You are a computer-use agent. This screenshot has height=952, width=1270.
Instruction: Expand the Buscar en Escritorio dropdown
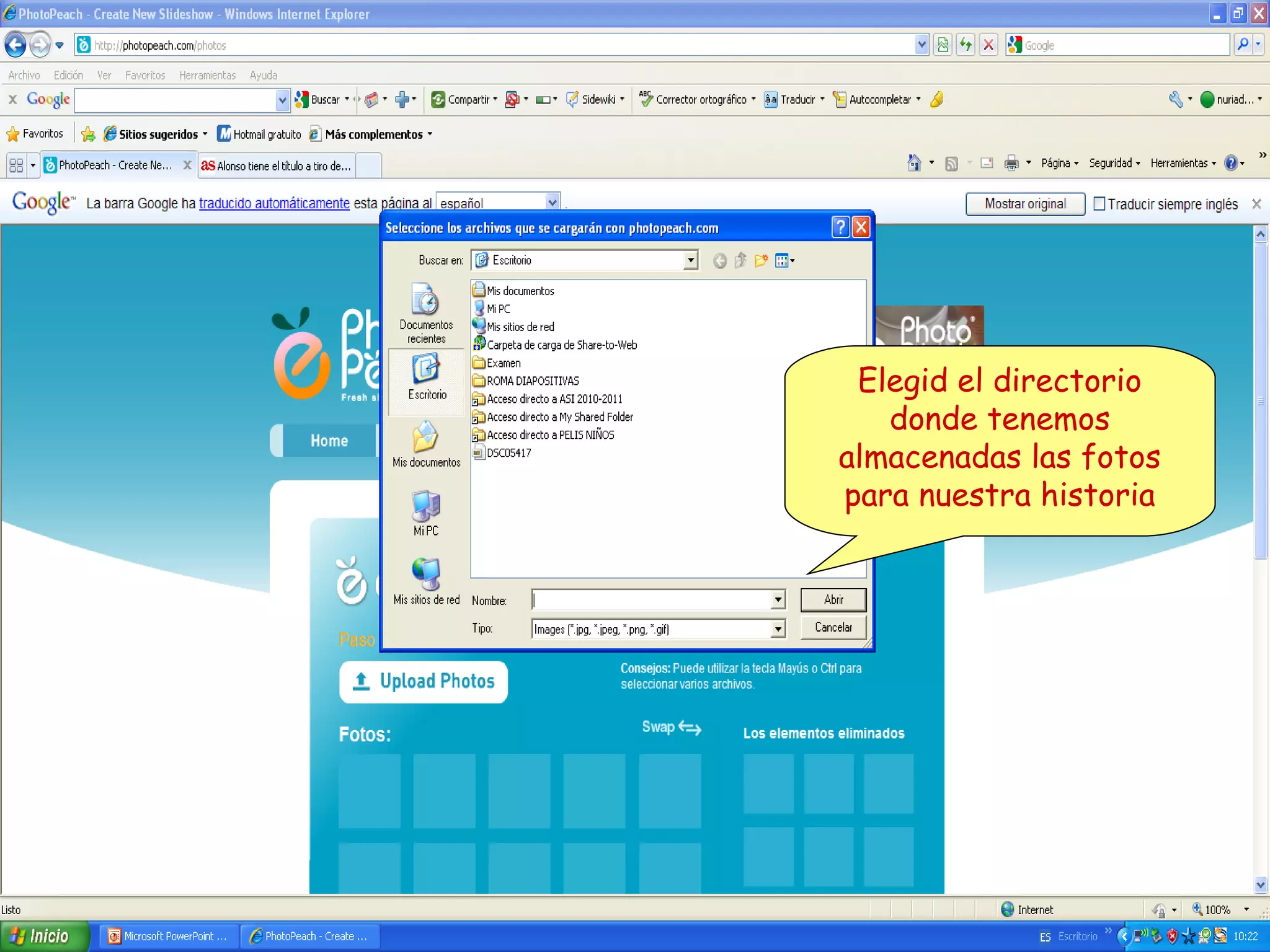pyautogui.click(x=691, y=260)
